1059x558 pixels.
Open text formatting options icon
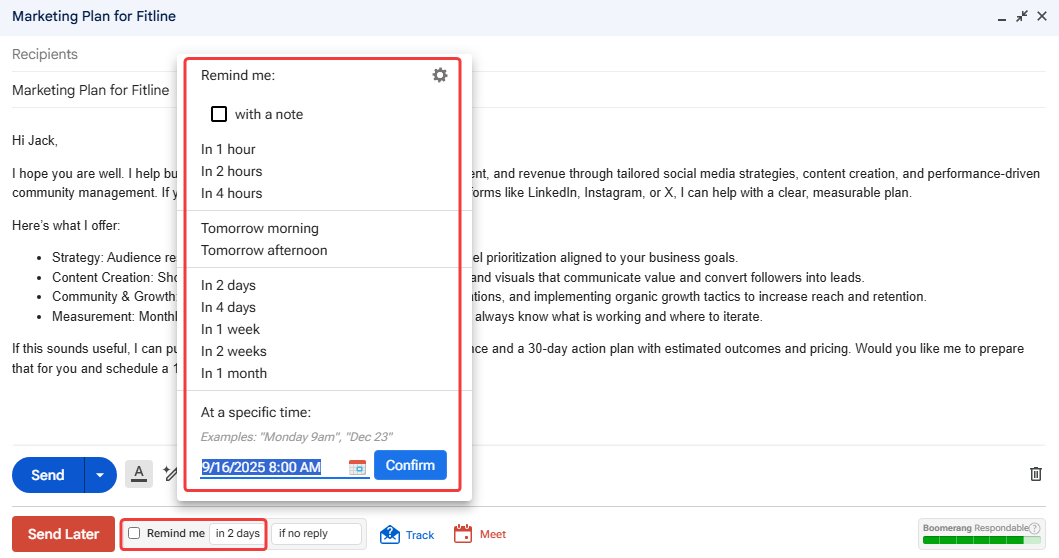139,474
